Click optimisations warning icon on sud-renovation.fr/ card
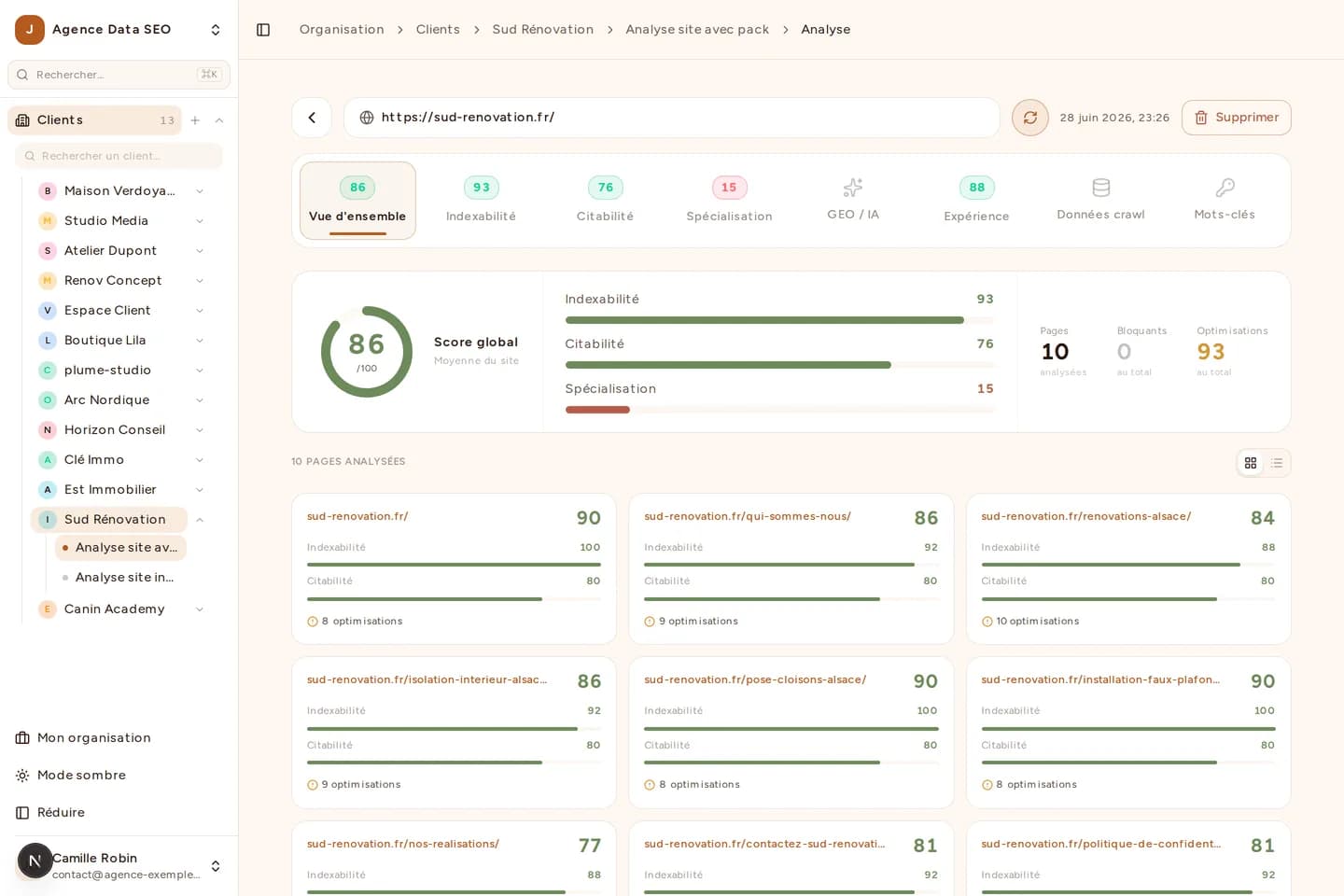Viewport: 1344px width, 896px height. coord(313,622)
